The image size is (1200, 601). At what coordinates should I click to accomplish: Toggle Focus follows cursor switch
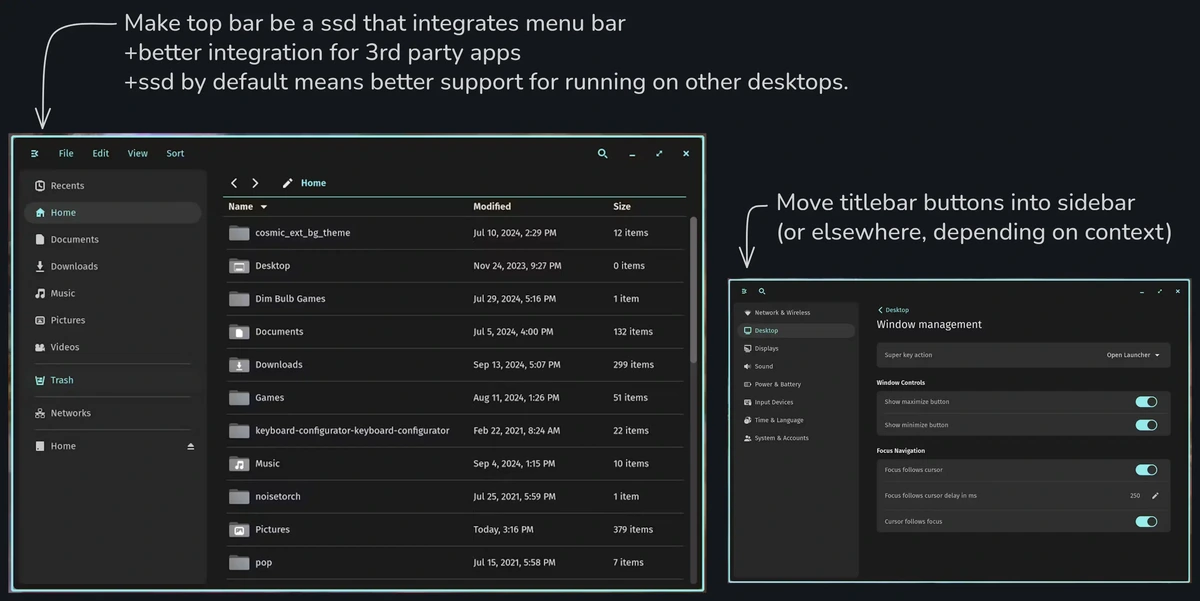pyautogui.click(x=1146, y=470)
